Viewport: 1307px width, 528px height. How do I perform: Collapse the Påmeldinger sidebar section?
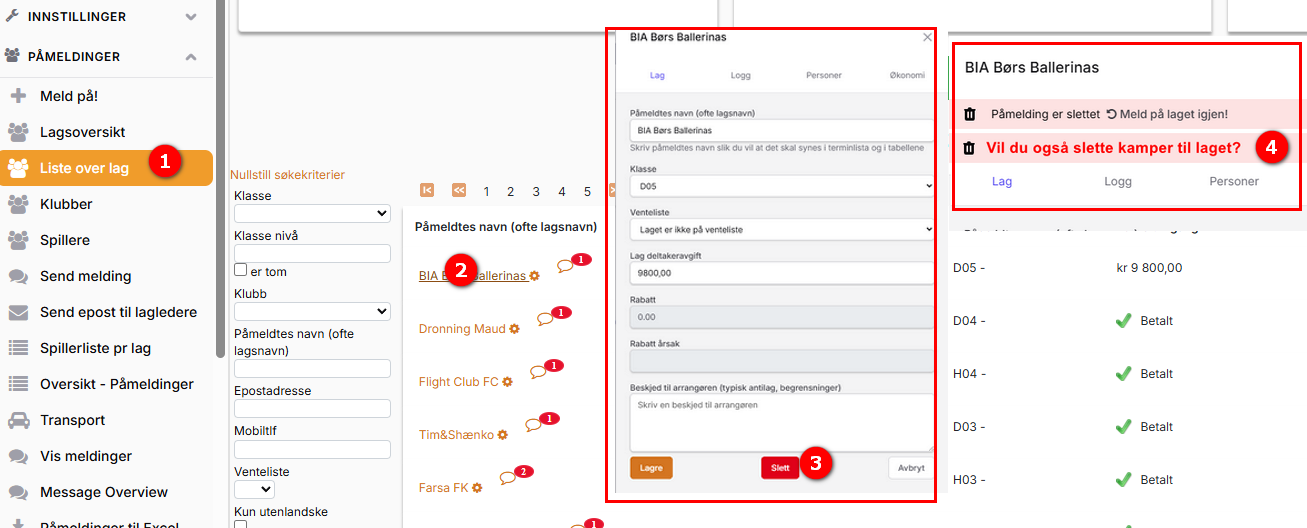coord(190,57)
